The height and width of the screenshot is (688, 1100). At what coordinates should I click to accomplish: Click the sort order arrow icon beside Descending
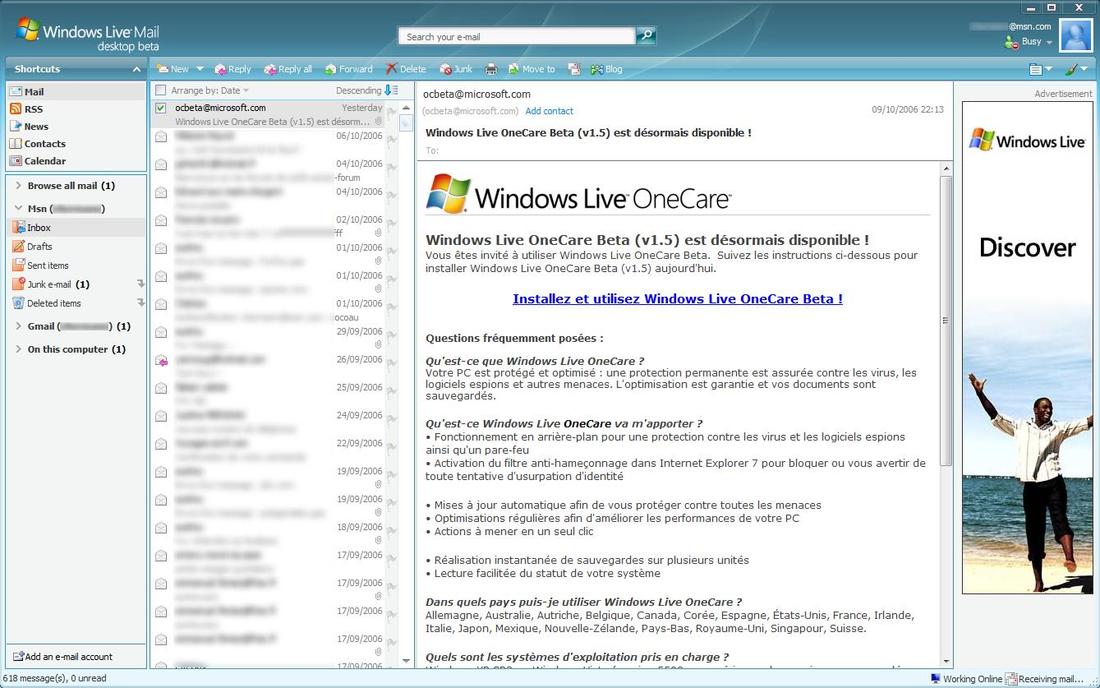pyautogui.click(x=391, y=90)
